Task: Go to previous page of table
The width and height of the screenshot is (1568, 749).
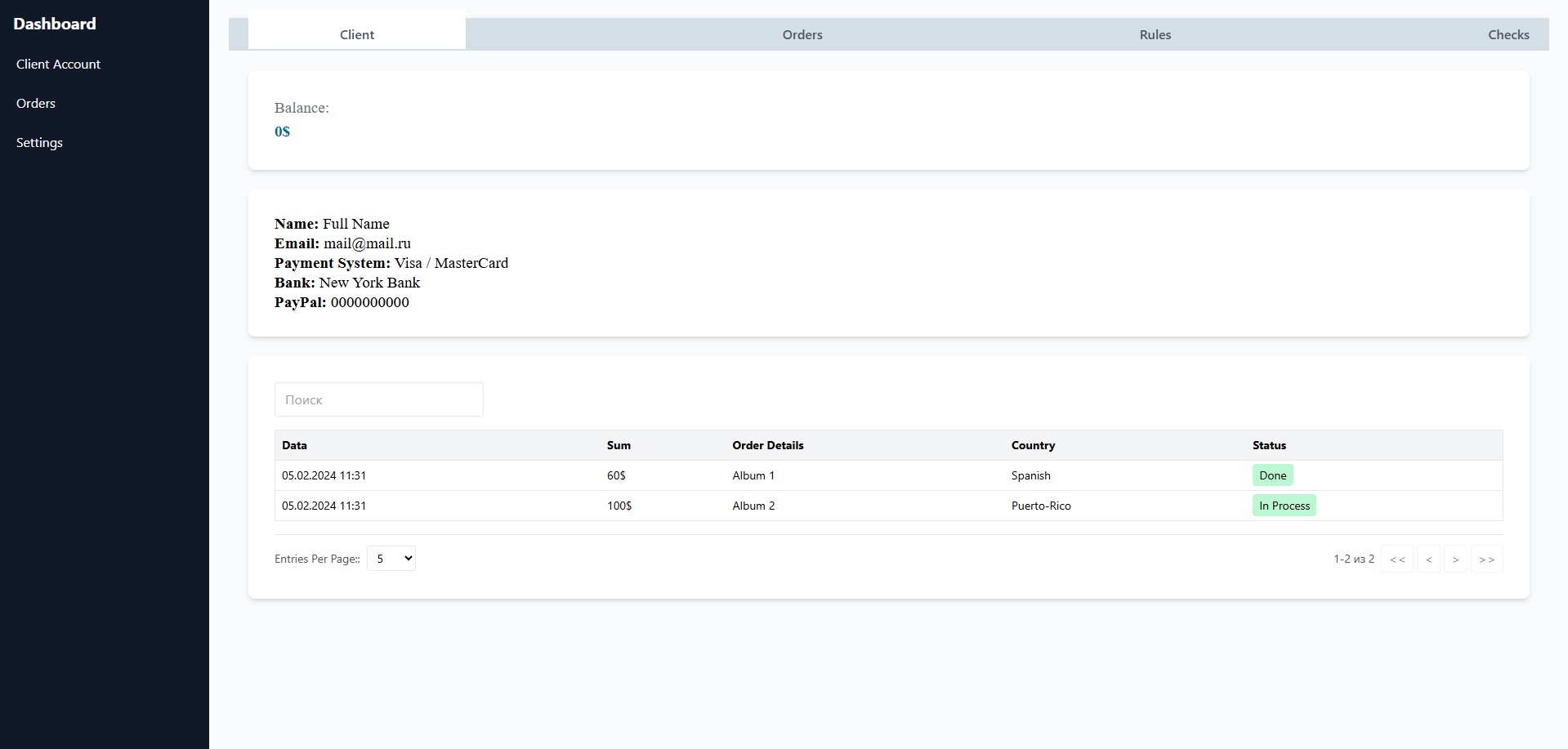Action: (x=1428, y=560)
